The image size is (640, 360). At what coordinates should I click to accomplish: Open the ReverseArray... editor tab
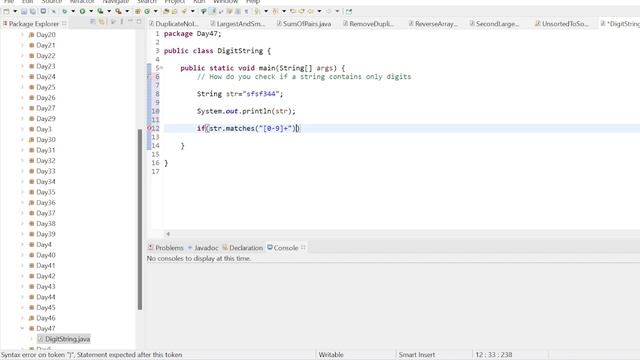433,24
